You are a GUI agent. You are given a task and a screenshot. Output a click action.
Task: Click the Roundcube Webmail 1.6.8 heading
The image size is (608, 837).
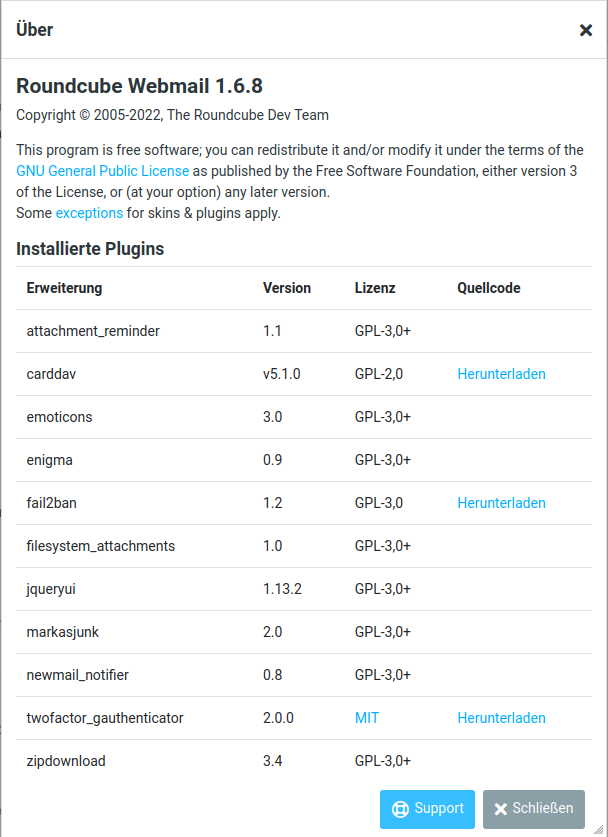pyautogui.click(x=139, y=86)
